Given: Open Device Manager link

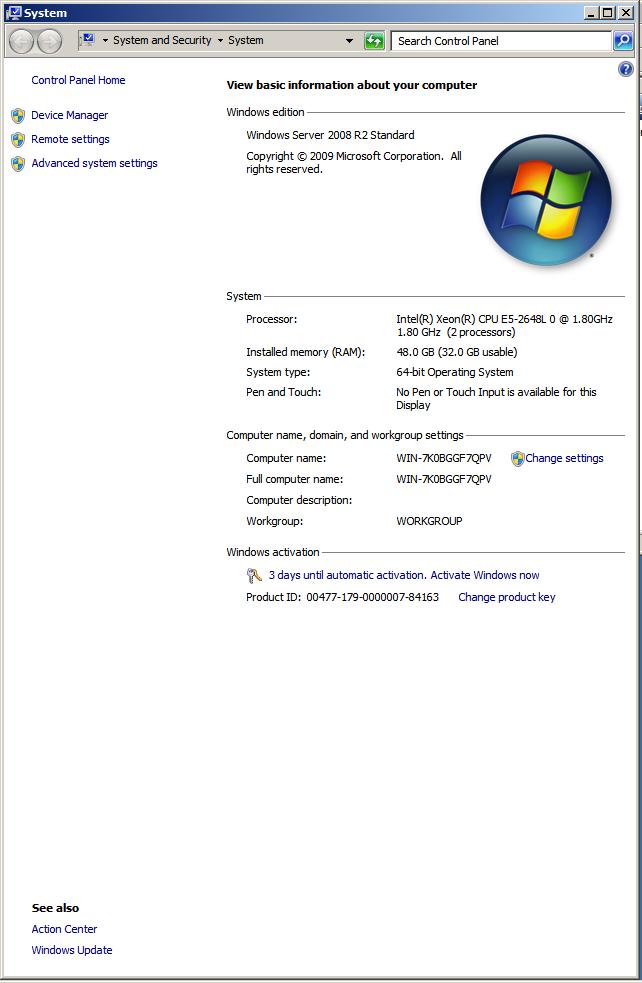Looking at the screenshot, I should pyautogui.click(x=70, y=115).
